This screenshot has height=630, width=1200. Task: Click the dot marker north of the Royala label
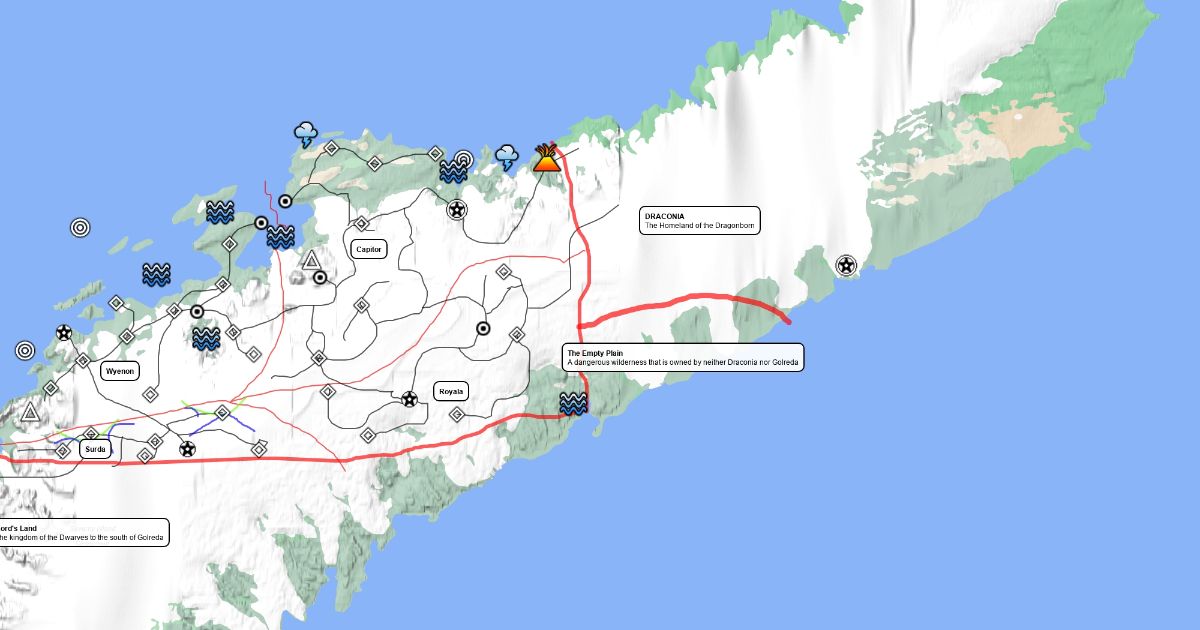tap(483, 328)
